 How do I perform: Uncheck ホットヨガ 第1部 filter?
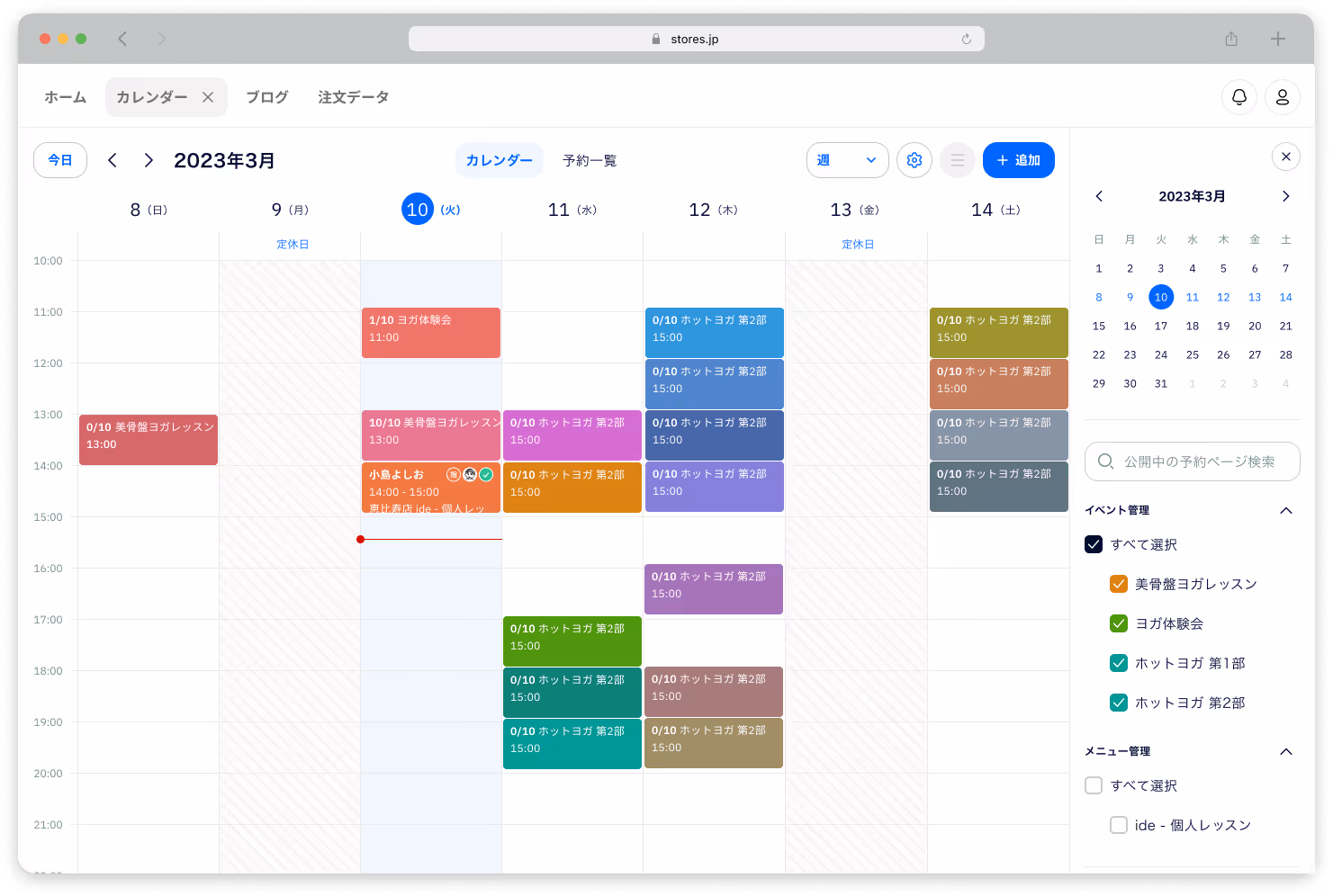[1119, 663]
